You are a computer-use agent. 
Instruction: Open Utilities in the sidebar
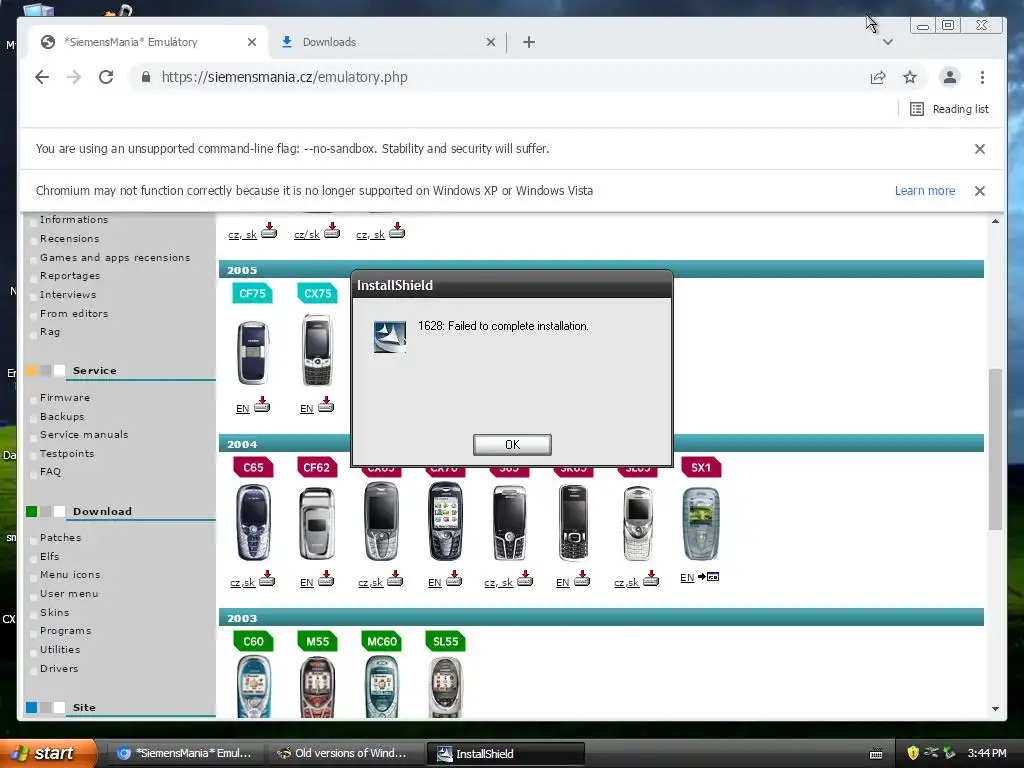click(x=59, y=650)
